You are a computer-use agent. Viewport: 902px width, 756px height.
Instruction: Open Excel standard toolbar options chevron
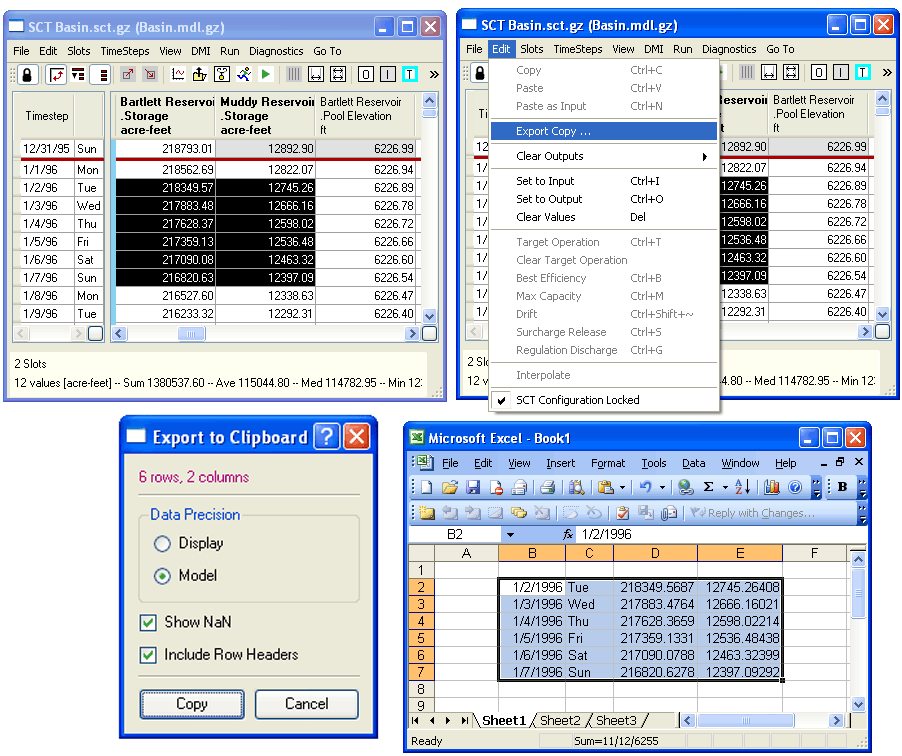coord(816,488)
